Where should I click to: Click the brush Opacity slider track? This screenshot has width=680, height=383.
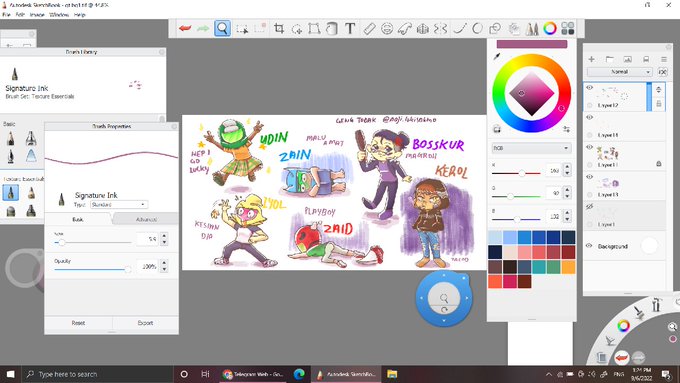pos(93,269)
